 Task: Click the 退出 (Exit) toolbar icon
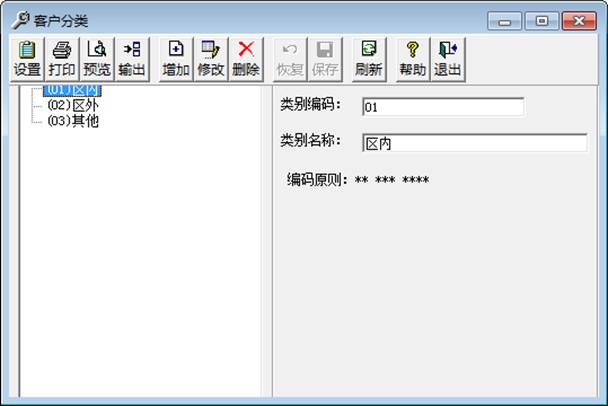pyautogui.click(x=447, y=59)
